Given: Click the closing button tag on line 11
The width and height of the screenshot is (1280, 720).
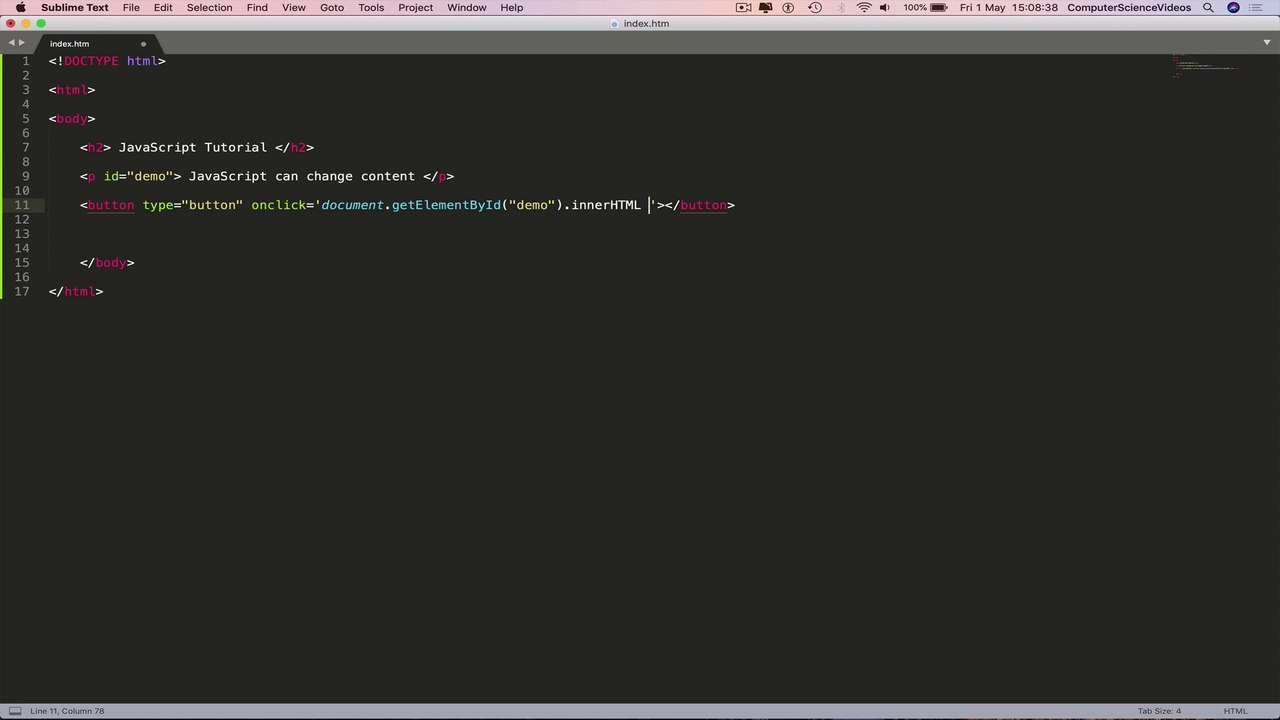Looking at the screenshot, I should coord(700,205).
